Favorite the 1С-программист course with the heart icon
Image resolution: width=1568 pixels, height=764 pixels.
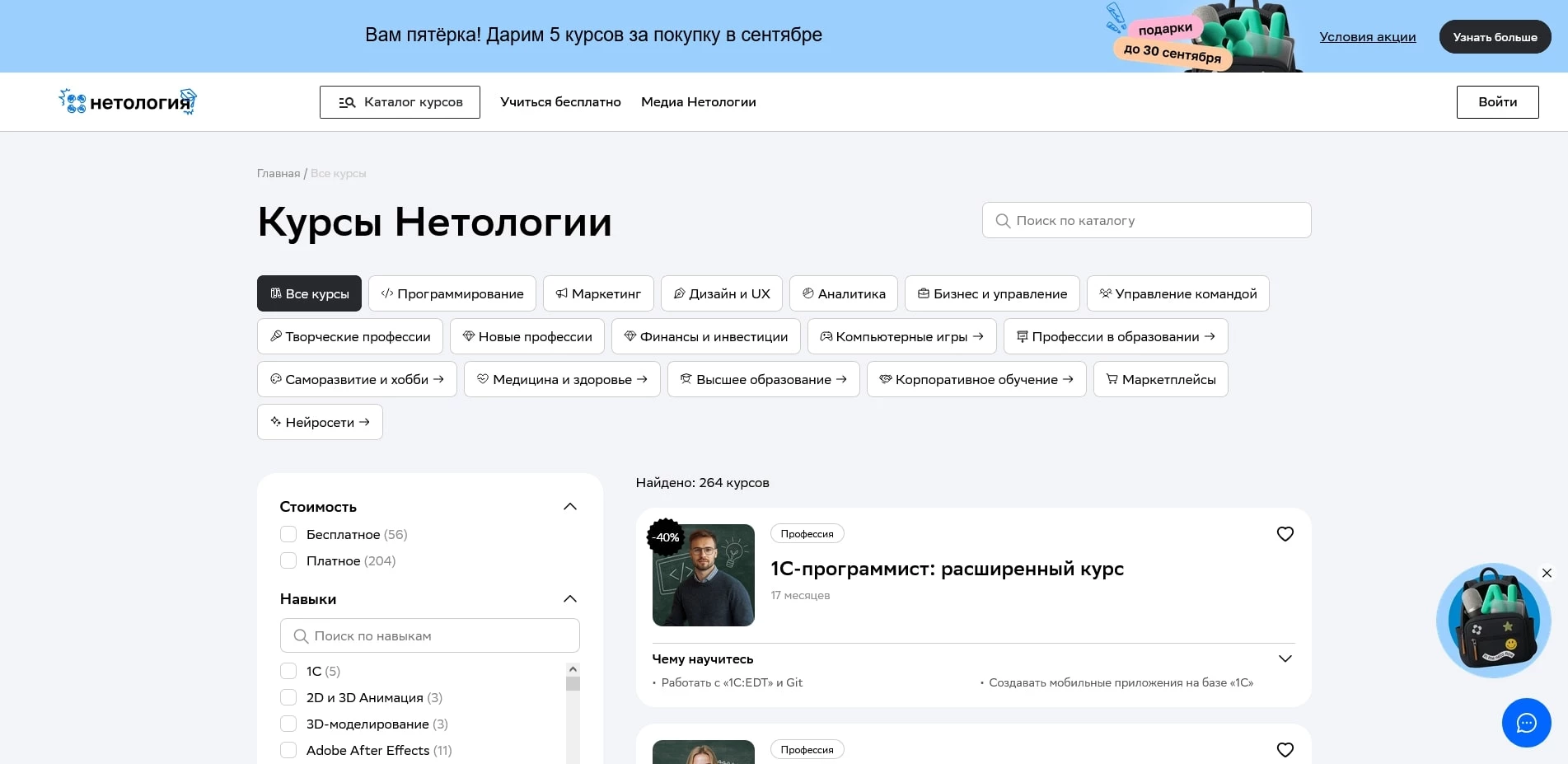point(1285,534)
